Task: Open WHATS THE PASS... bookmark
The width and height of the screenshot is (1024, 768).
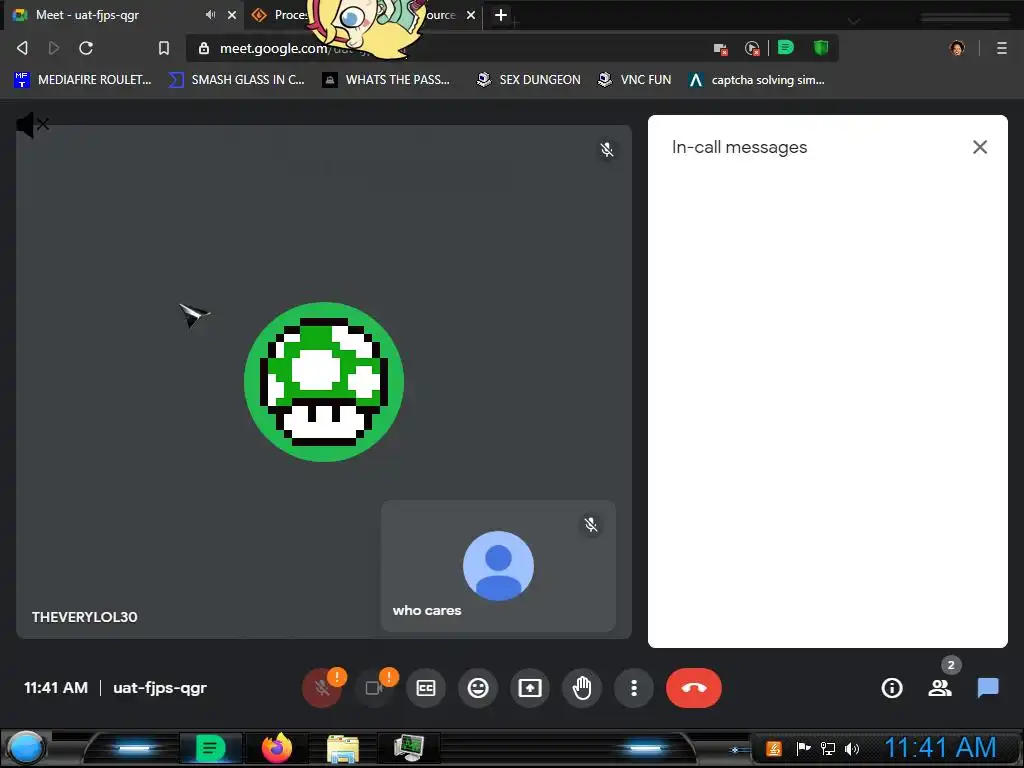Action: coord(386,80)
